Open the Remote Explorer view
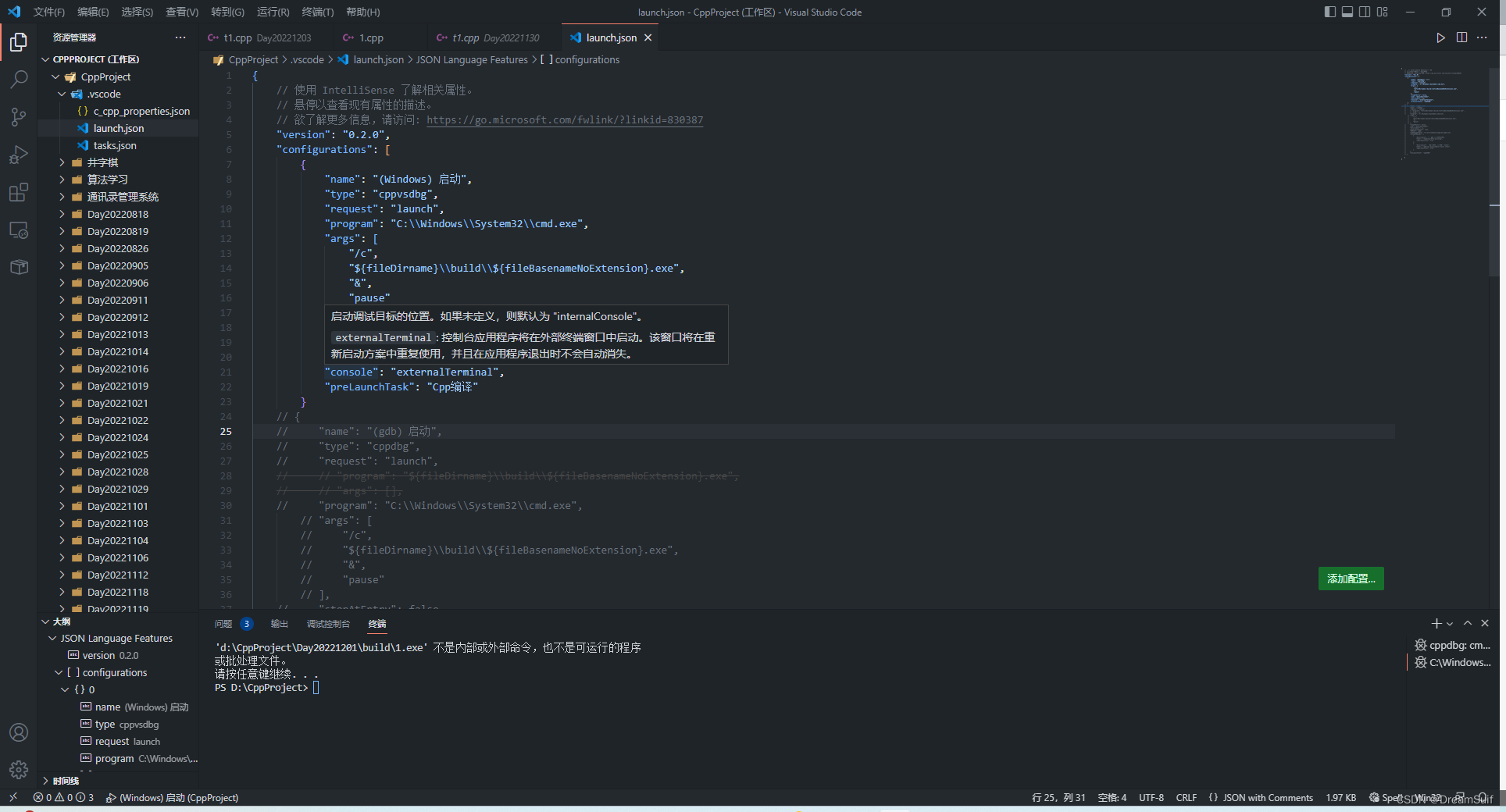This screenshot has width=1506, height=812. (x=19, y=230)
